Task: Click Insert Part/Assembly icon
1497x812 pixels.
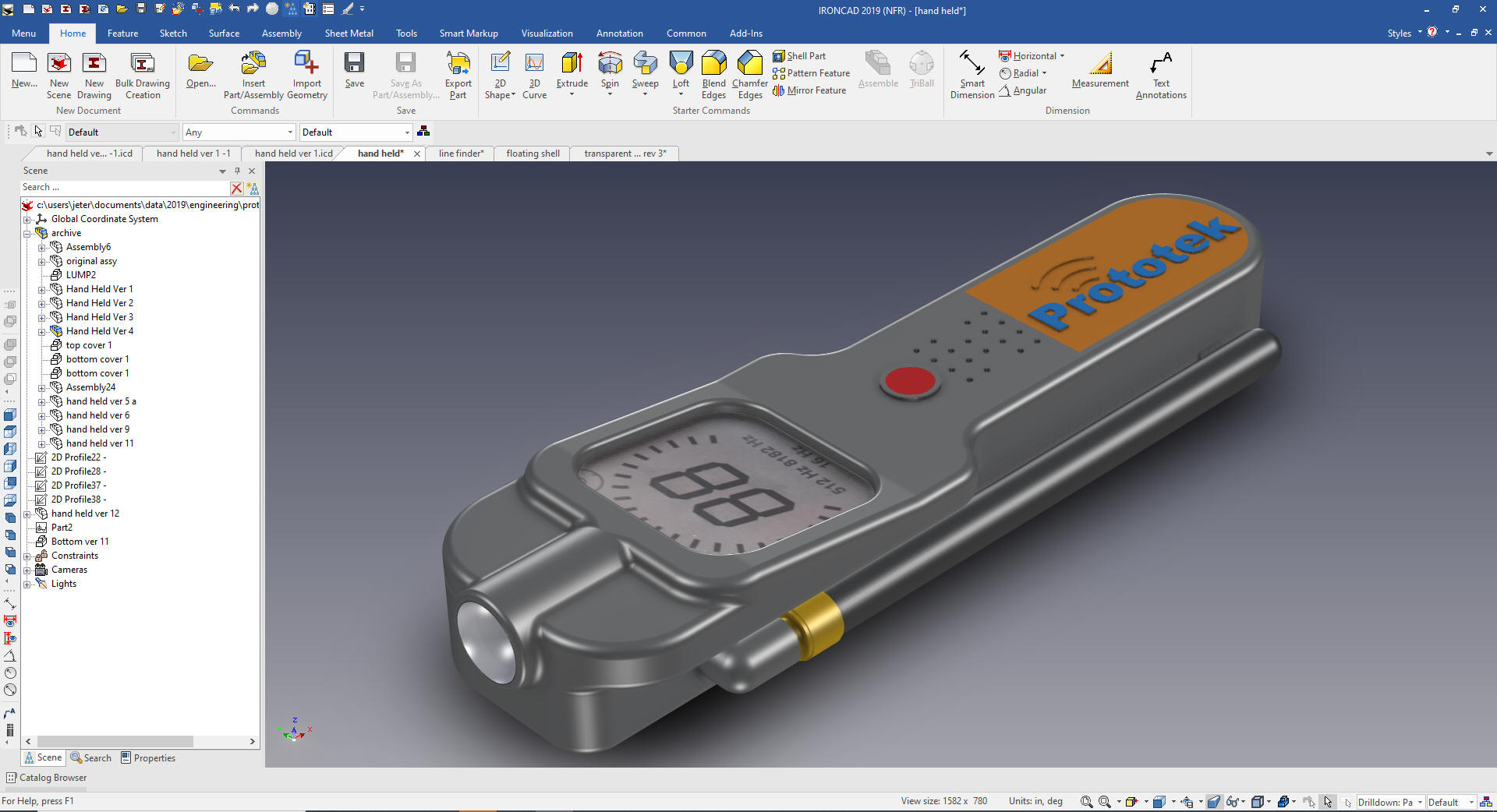Action: point(253,64)
